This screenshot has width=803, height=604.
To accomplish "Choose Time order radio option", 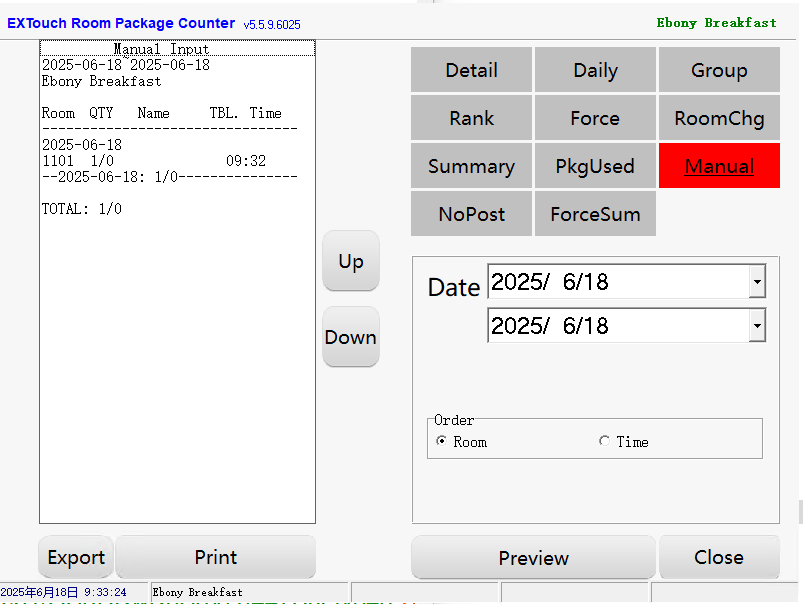I will coord(604,441).
